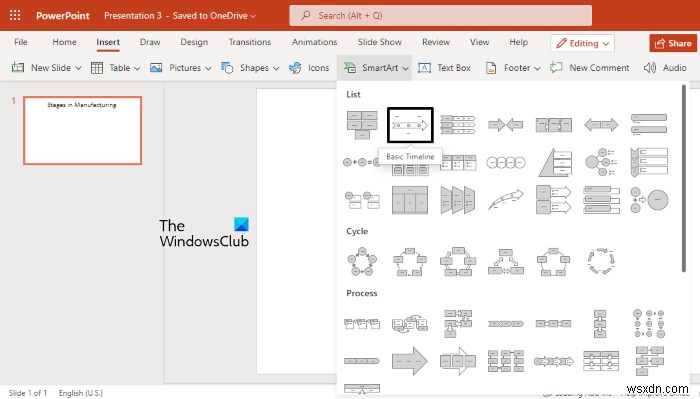This screenshot has height=399, width=700.
Task: Choose the Opposing Arrows list layout
Action: pos(505,125)
